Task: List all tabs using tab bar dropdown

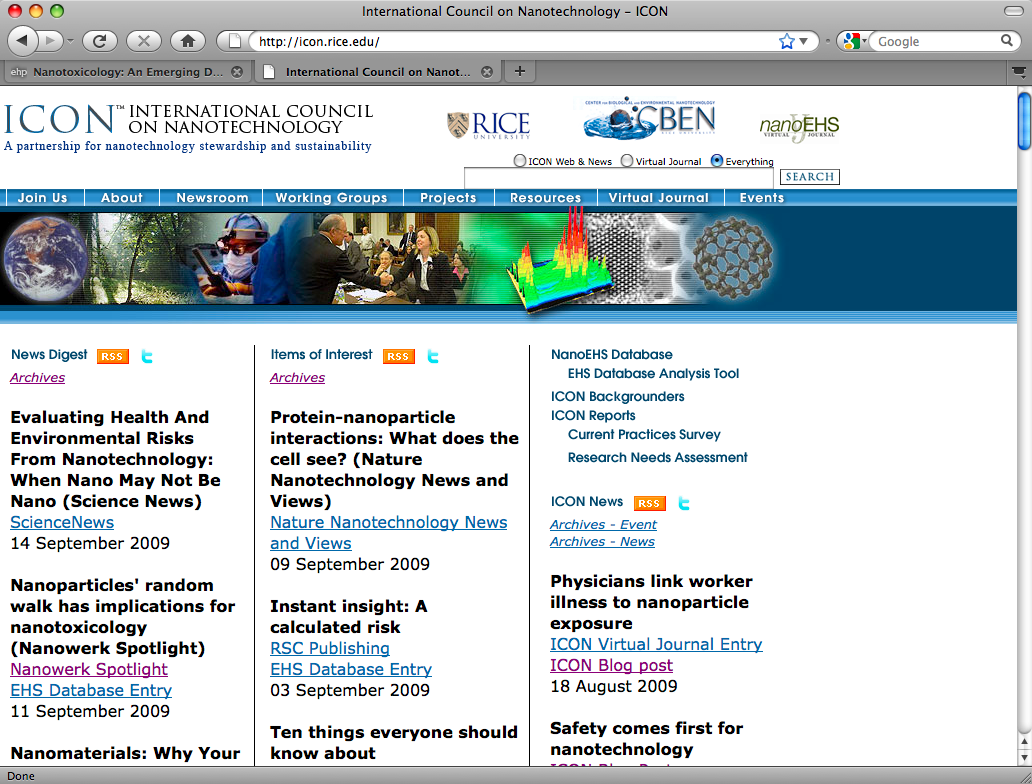Action: [1018, 72]
